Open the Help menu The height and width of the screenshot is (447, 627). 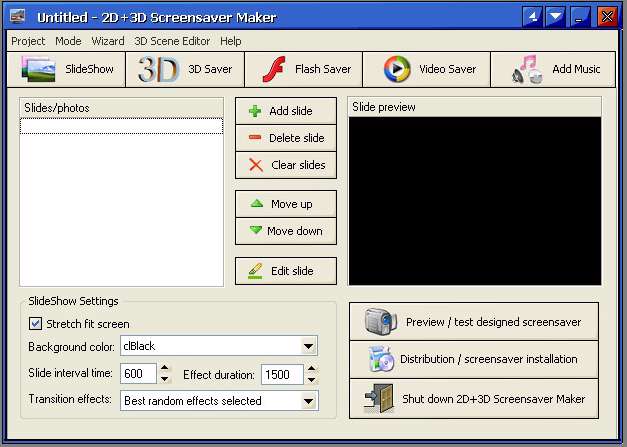click(231, 41)
